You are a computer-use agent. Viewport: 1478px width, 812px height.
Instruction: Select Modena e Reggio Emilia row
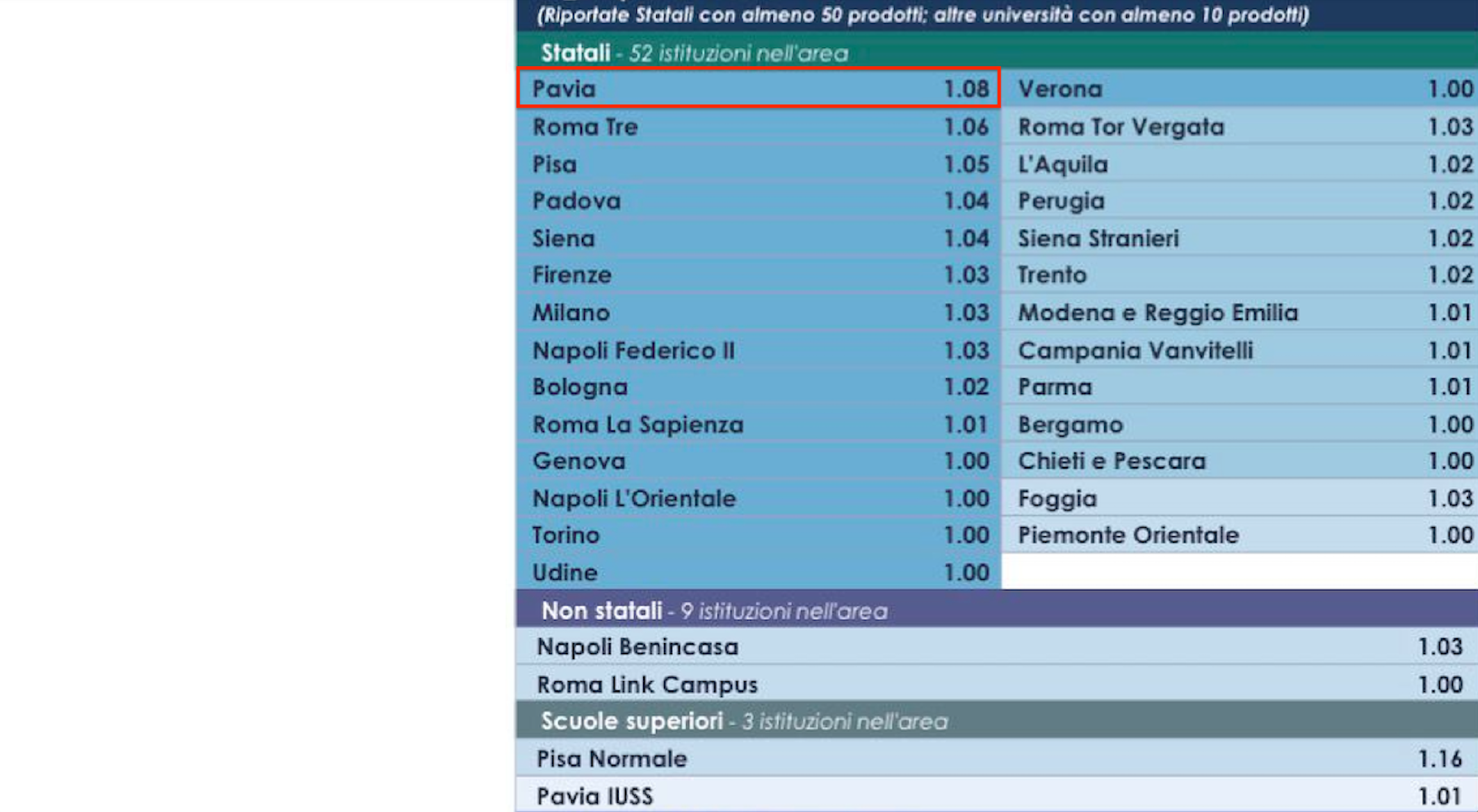[x=1240, y=313]
